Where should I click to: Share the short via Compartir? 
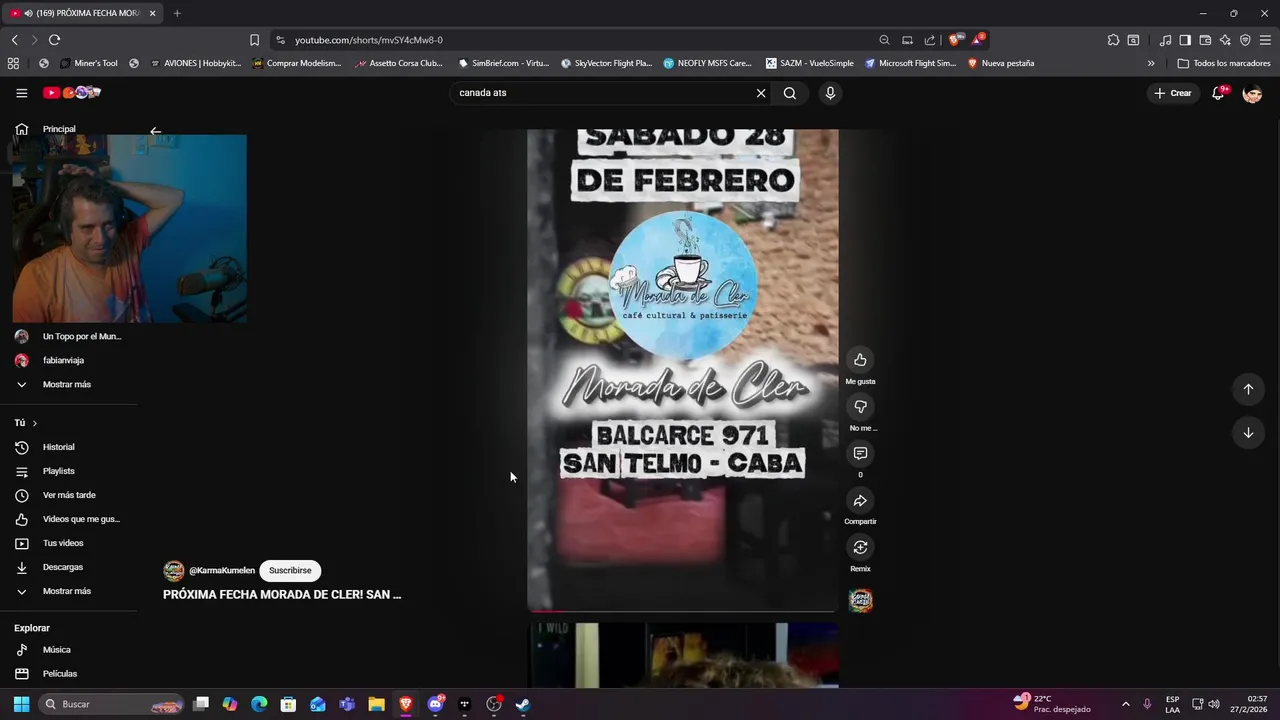tap(860, 501)
